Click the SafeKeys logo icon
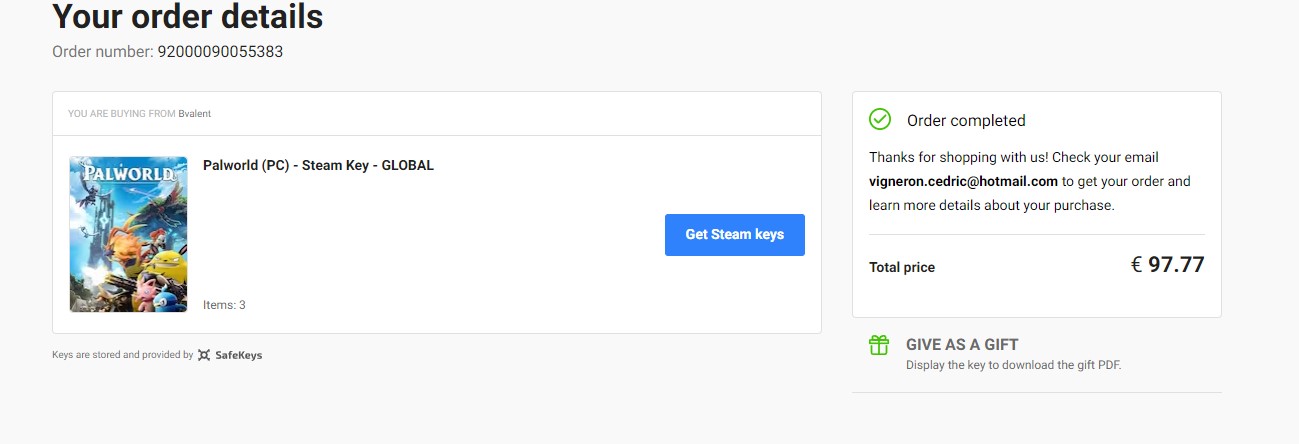 (x=204, y=355)
